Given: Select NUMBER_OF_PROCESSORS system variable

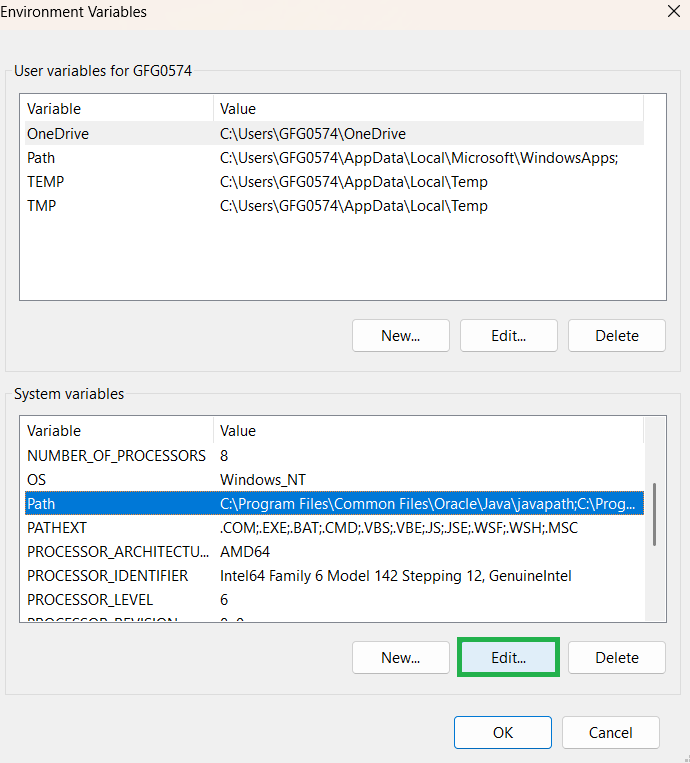Looking at the screenshot, I should (116, 455).
